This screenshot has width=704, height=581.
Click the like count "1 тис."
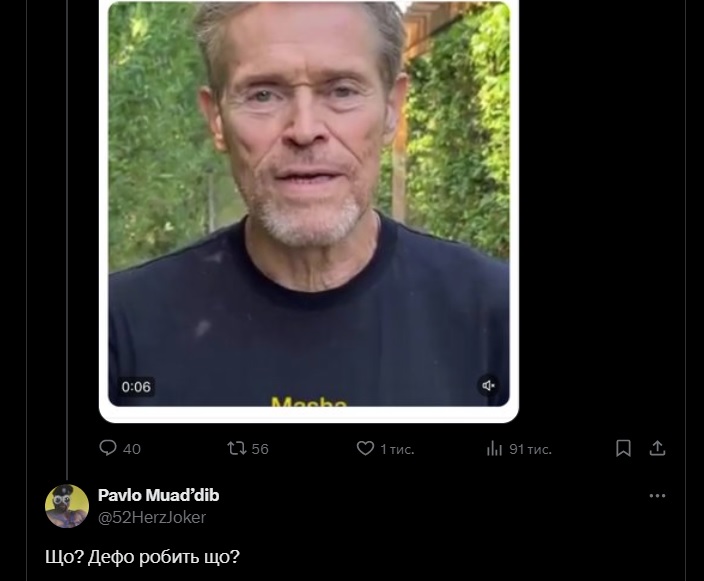pyautogui.click(x=397, y=449)
